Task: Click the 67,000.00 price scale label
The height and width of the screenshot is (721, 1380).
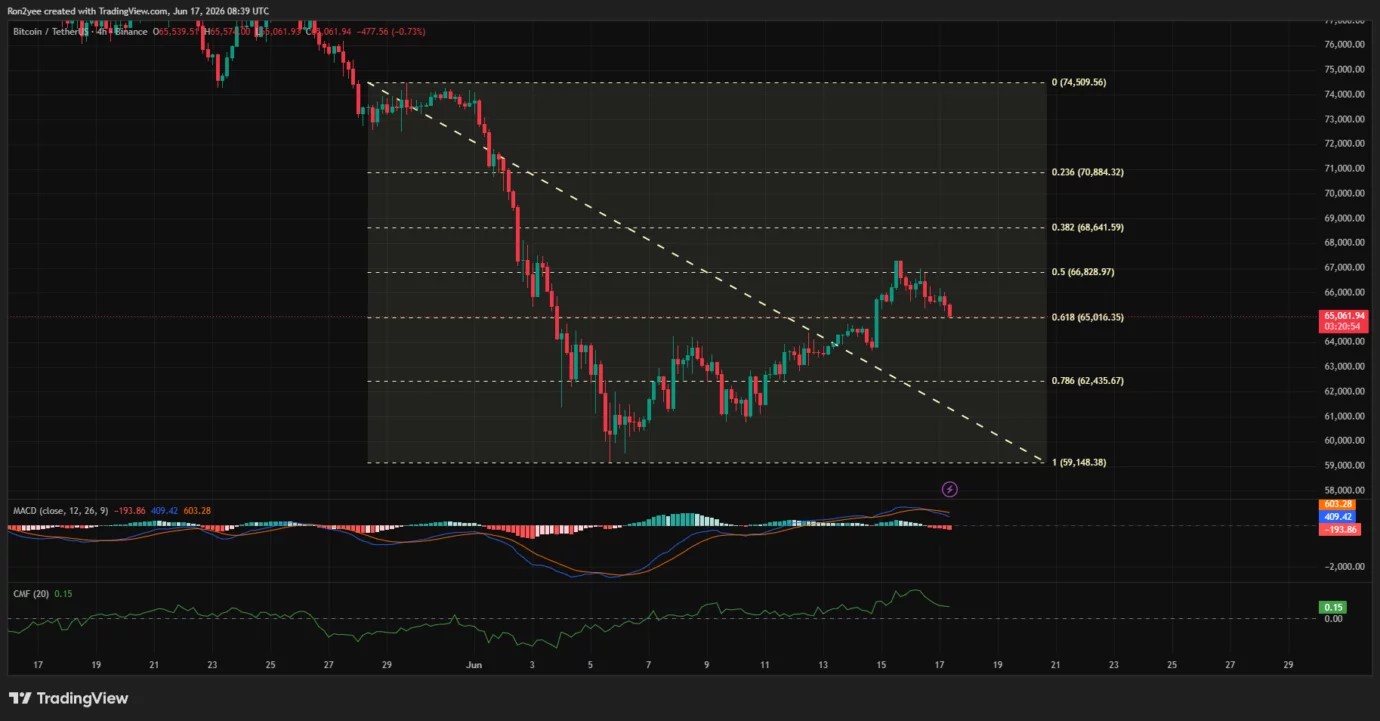Action: coord(1344,268)
